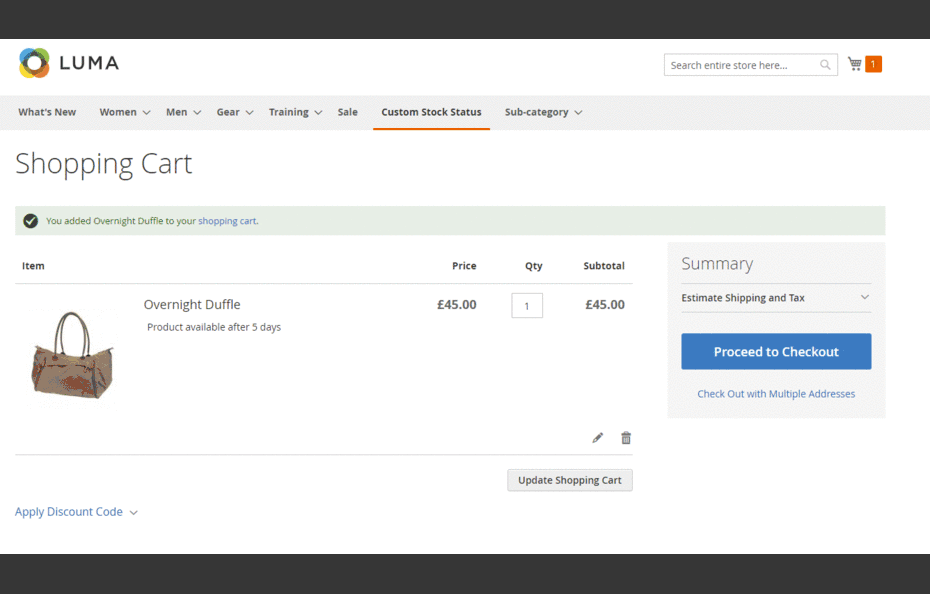The width and height of the screenshot is (930, 594).
Task: Select the Custom Stock Status menu item
Action: tap(431, 112)
